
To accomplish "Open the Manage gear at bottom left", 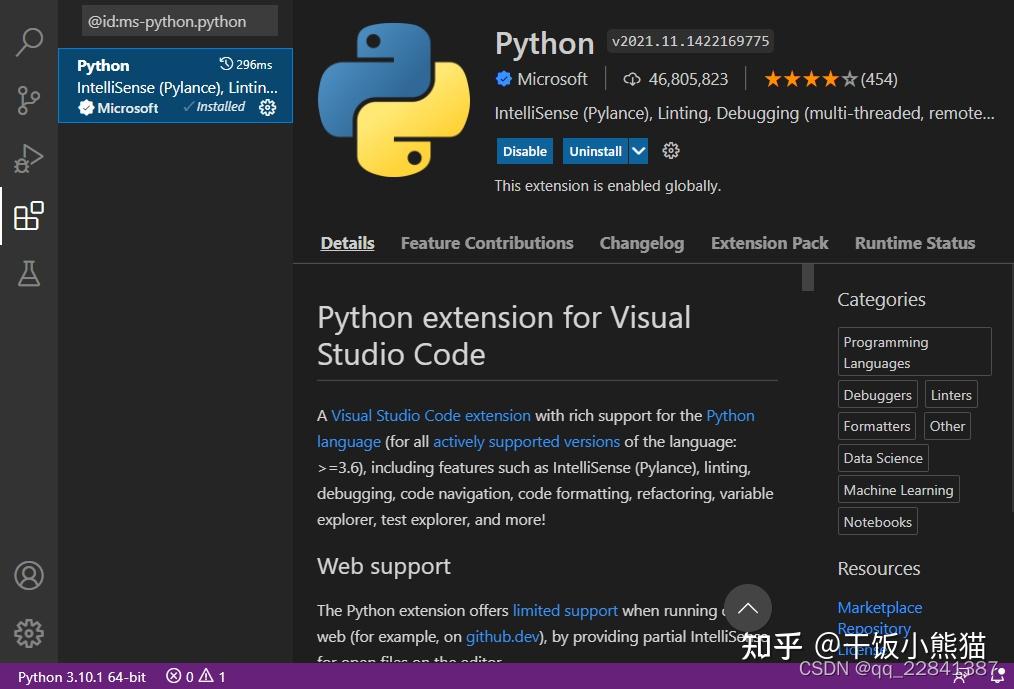I will tap(29, 634).
